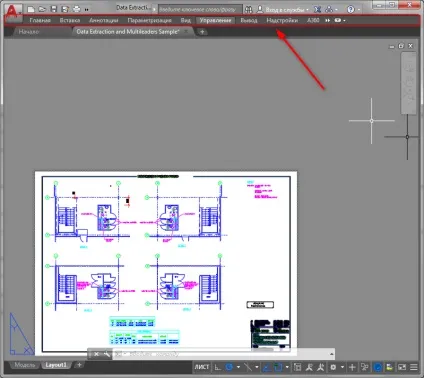Close the command line with X
Screen dimensions: 424x378
click(x=96, y=354)
